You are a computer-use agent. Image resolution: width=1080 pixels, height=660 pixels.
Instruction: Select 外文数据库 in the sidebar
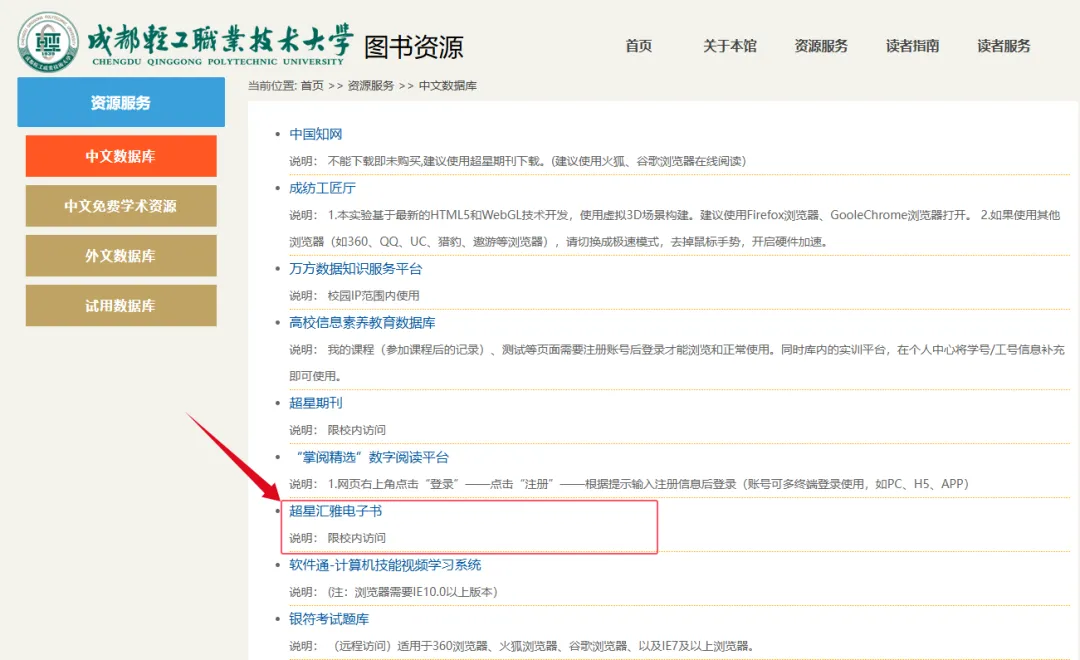(x=121, y=256)
